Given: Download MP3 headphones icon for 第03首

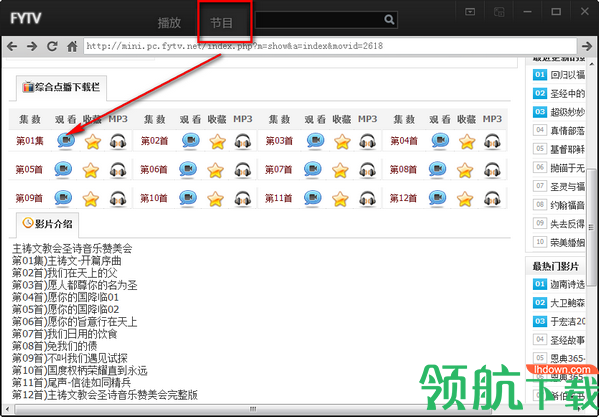Looking at the screenshot, I should point(367,141).
